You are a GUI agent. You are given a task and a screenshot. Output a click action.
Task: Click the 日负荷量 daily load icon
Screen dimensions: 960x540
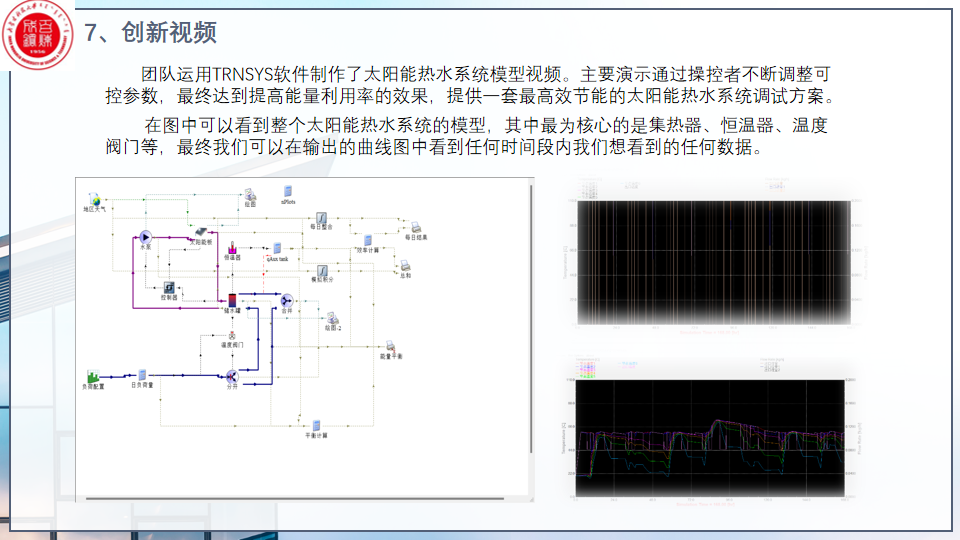(142, 375)
